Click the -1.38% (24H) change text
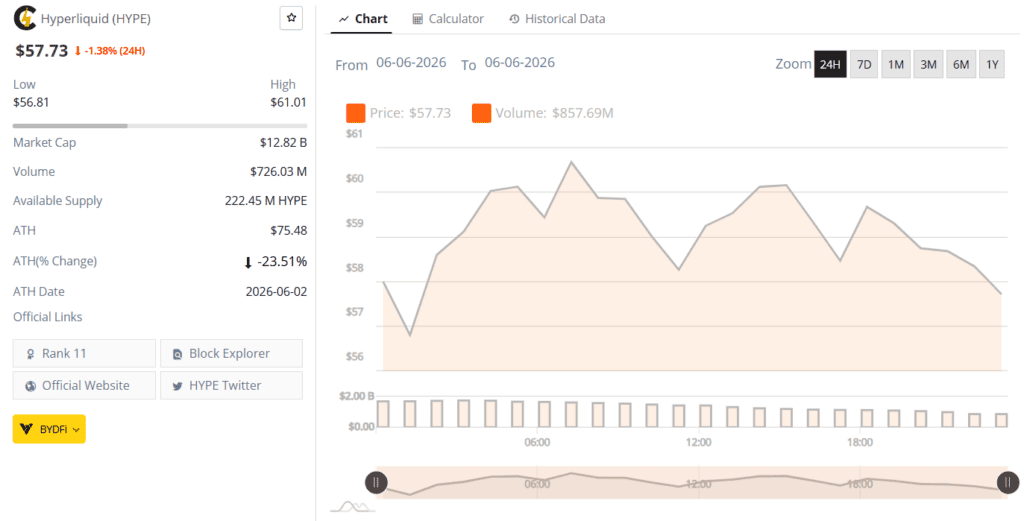This screenshot has height=521, width=1024. (114, 50)
